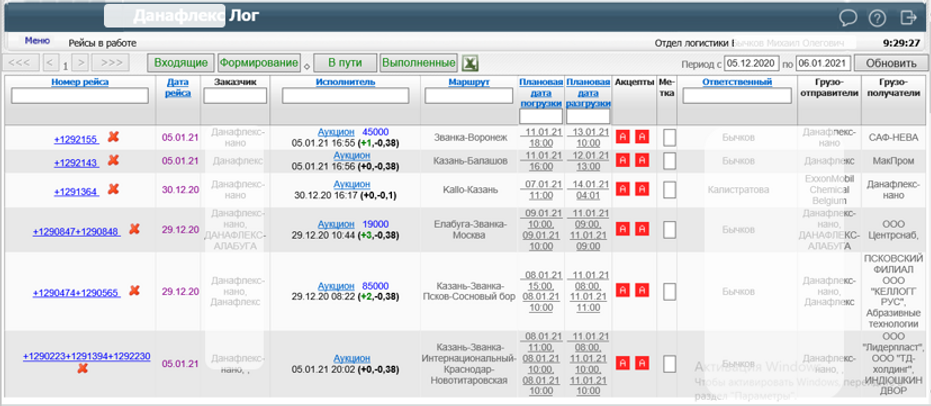The width and height of the screenshot is (931, 406).
Task: Click the Обновить button
Action: (891, 63)
